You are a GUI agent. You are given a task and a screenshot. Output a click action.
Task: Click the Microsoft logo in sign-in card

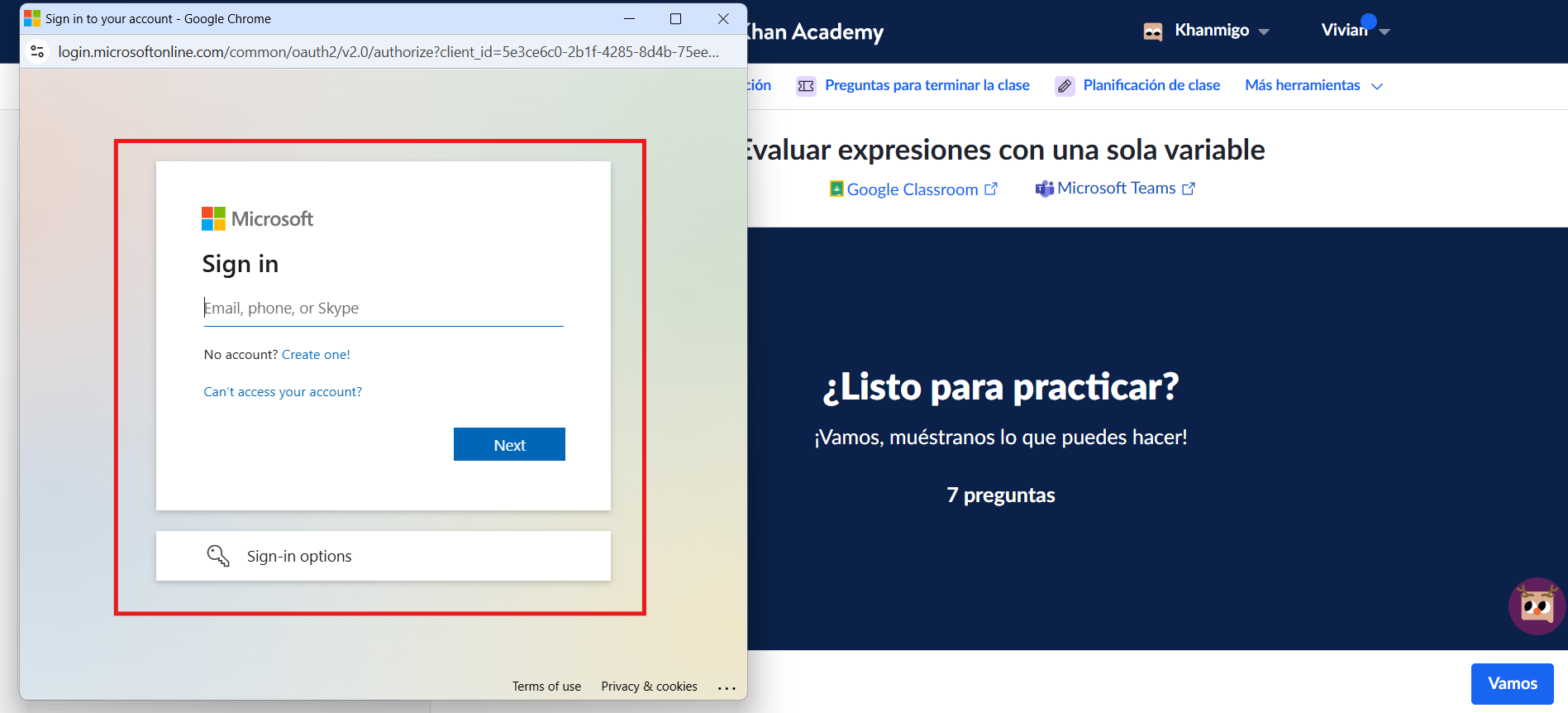tap(257, 218)
